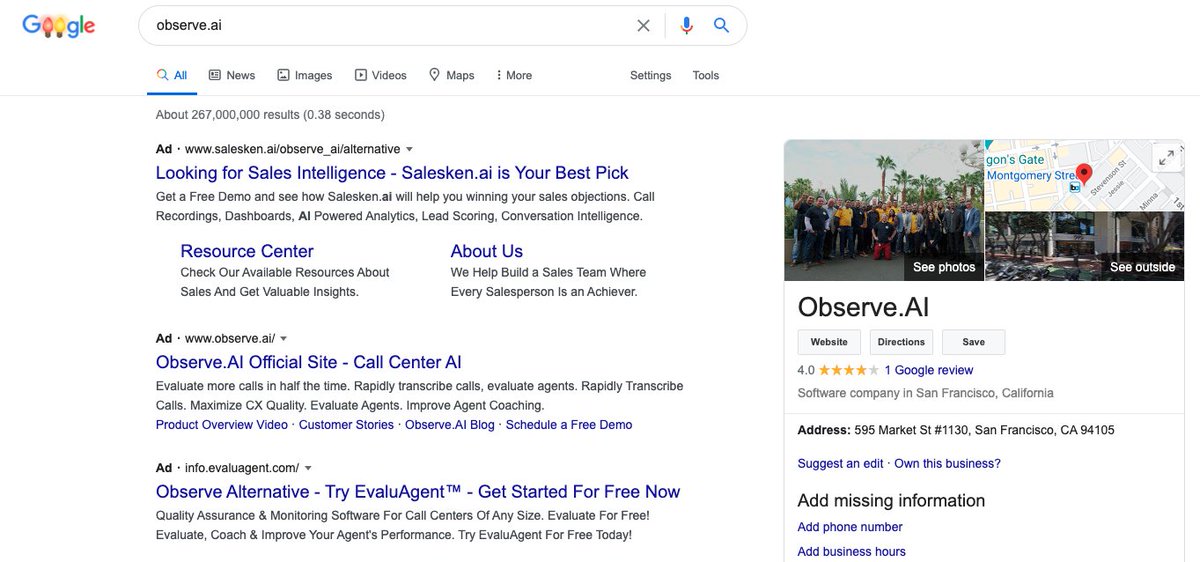1200x562 pixels.
Task: Click the info.evaluagent.com/ ad URL text
Action: pyautogui.click(x=242, y=468)
